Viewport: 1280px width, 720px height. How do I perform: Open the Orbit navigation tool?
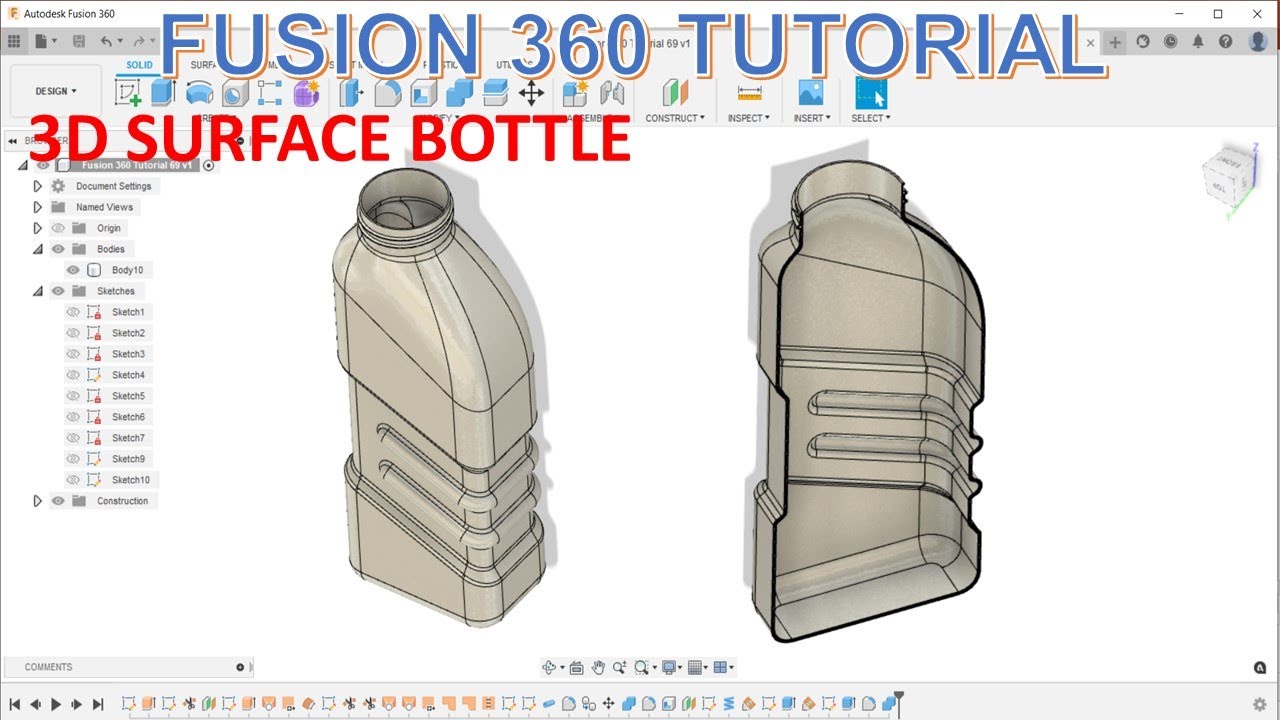[x=549, y=667]
